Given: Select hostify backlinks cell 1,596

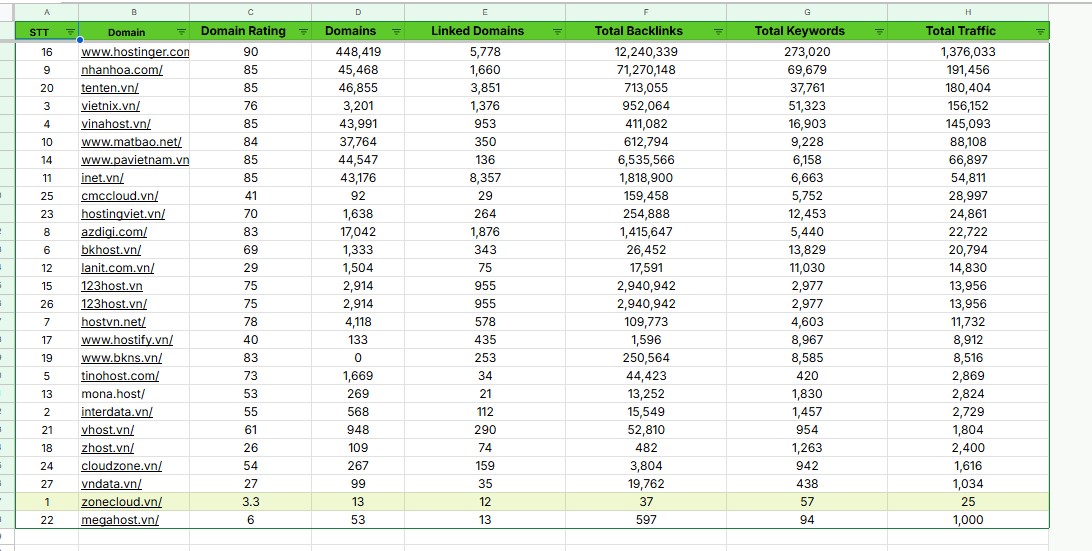Looking at the screenshot, I should coord(646,341).
